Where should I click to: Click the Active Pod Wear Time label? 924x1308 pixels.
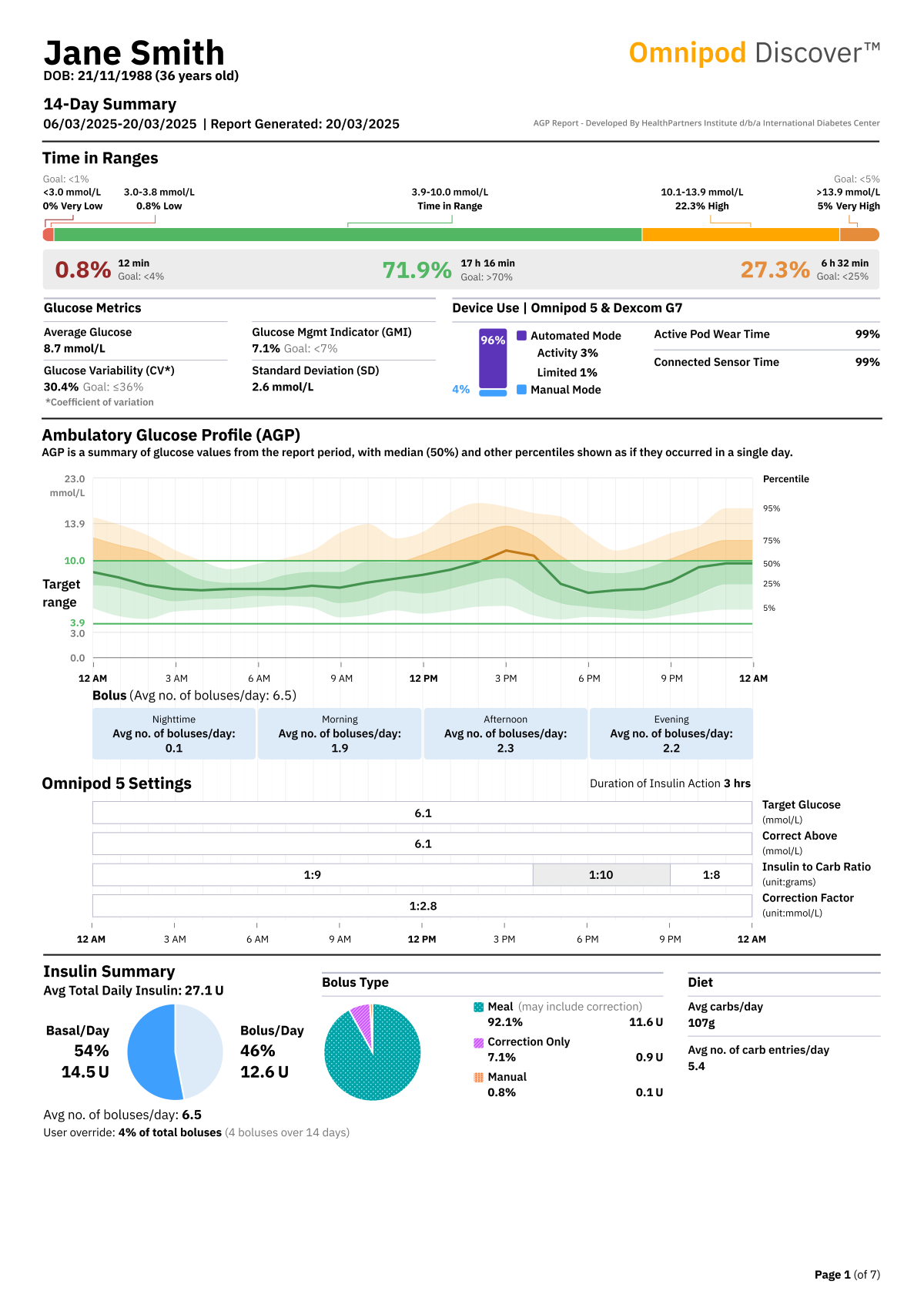[x=711, y=334]
